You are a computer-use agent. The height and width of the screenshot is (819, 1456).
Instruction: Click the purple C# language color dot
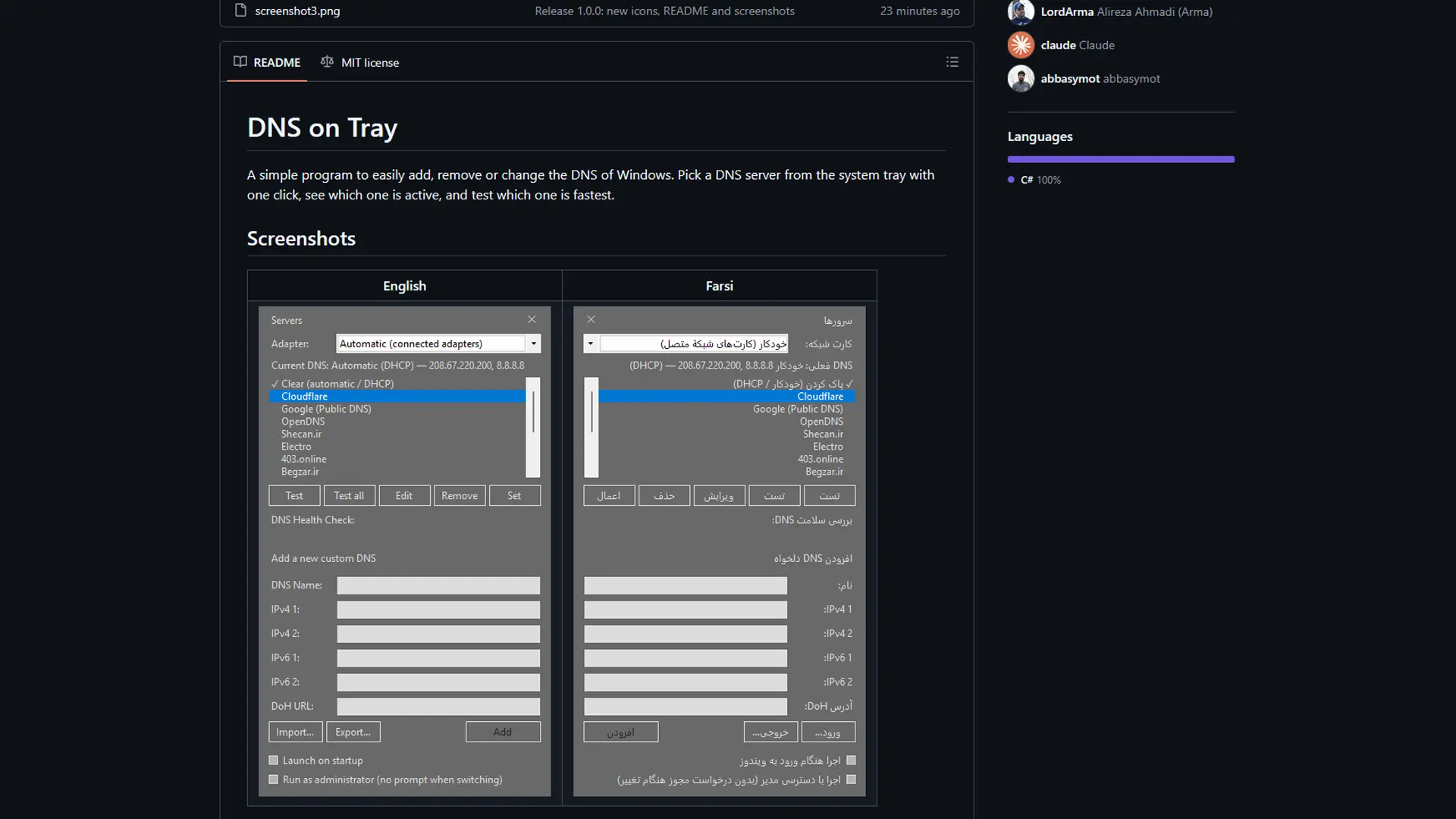click(1011, 180)
